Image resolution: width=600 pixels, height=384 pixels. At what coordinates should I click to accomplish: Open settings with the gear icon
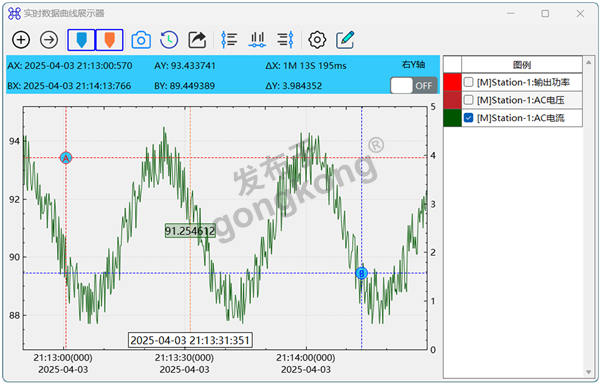pos(317,40)
